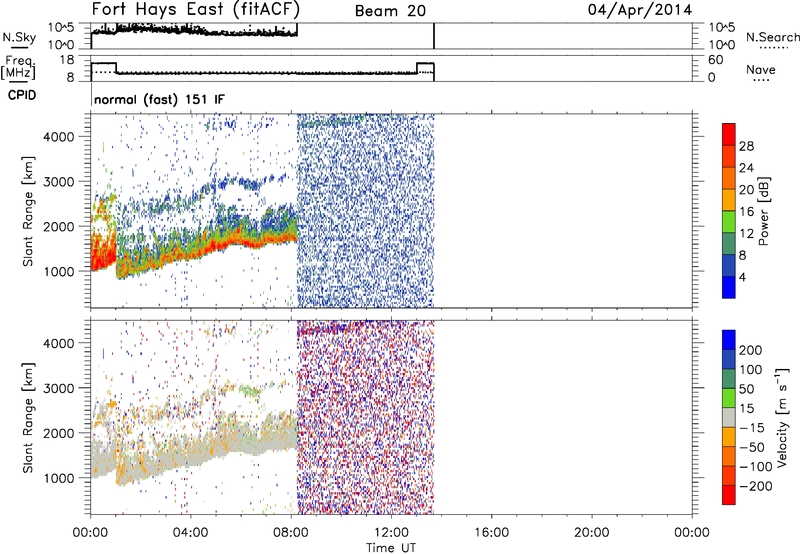Click the '28' Power colorbar tick
Image resolution: width=800 pixels, height=554 pixels.
(x=746, y=146)
